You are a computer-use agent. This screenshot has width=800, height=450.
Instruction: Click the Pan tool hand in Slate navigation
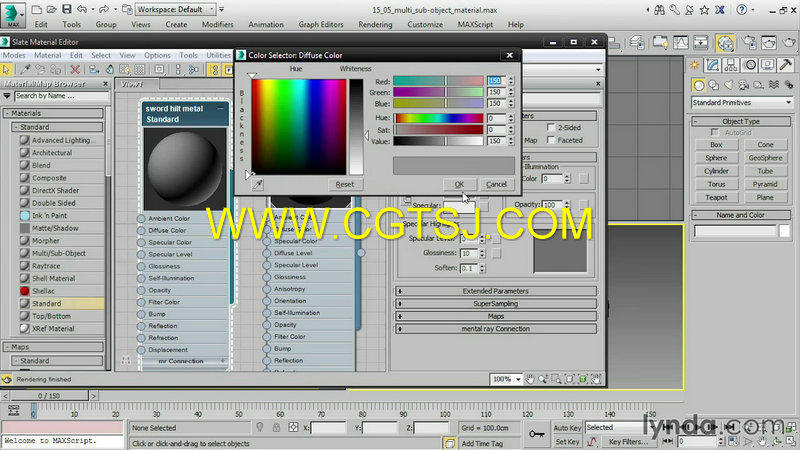coord(530,379)
